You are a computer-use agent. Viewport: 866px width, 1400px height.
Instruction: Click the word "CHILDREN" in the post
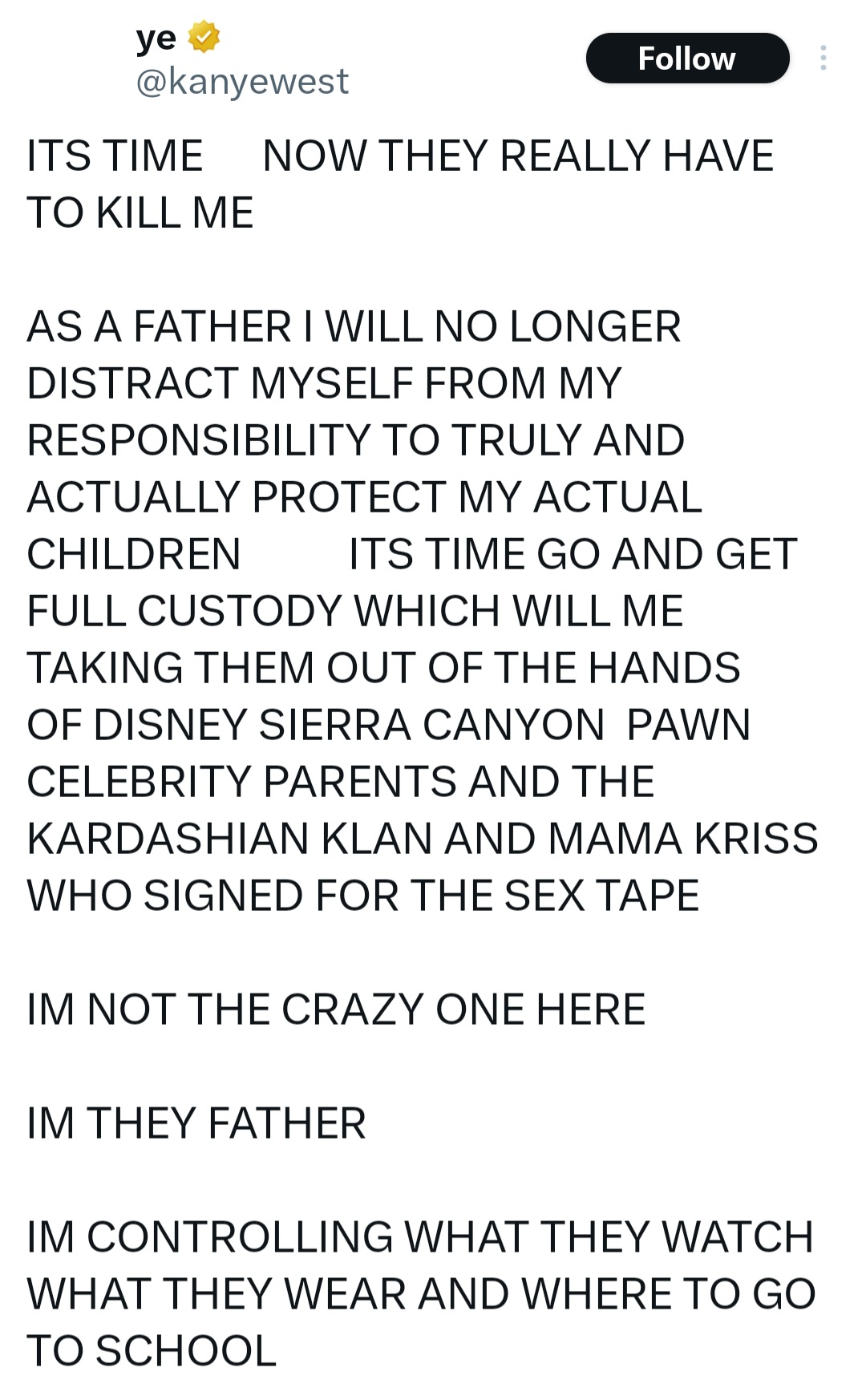point(134,554)
